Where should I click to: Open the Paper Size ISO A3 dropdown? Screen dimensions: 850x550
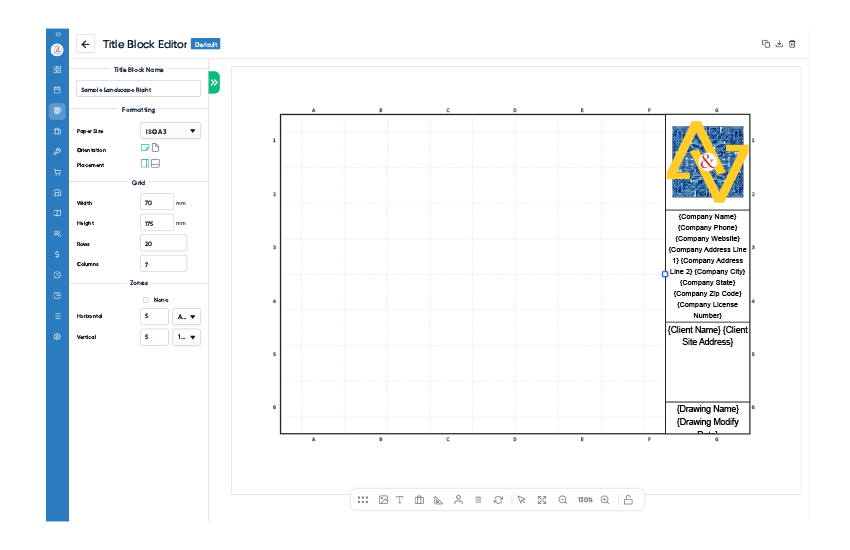click(170, 131)
